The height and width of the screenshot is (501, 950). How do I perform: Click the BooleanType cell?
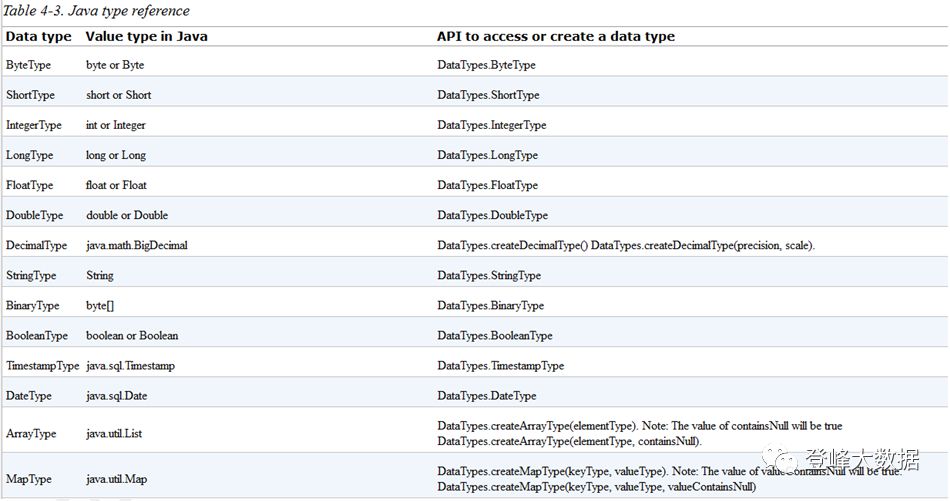point(37,336)
